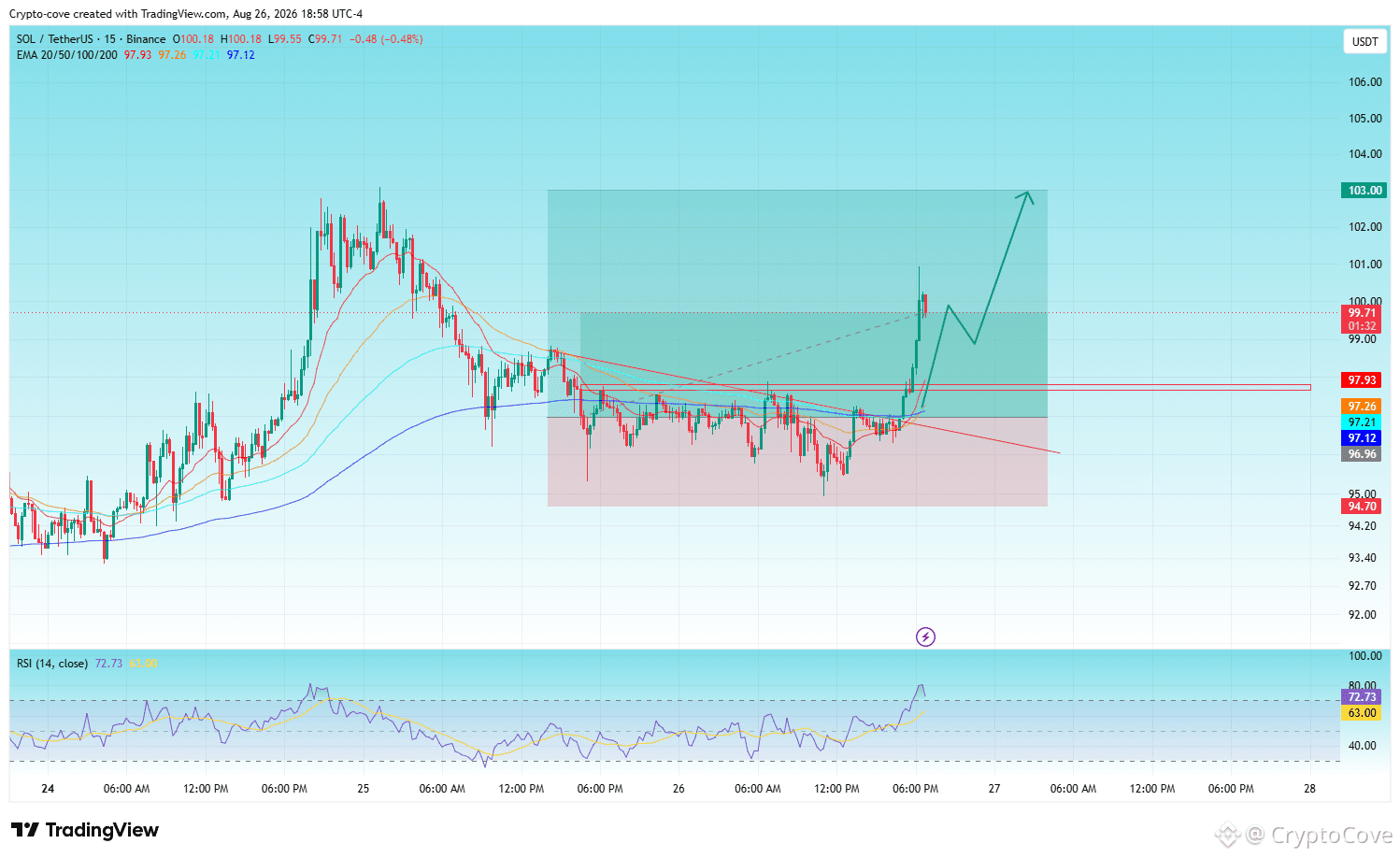
Task: Click the 97.12 value in the EMA legend
Action: pyautogui.click(x=241, y=55)
